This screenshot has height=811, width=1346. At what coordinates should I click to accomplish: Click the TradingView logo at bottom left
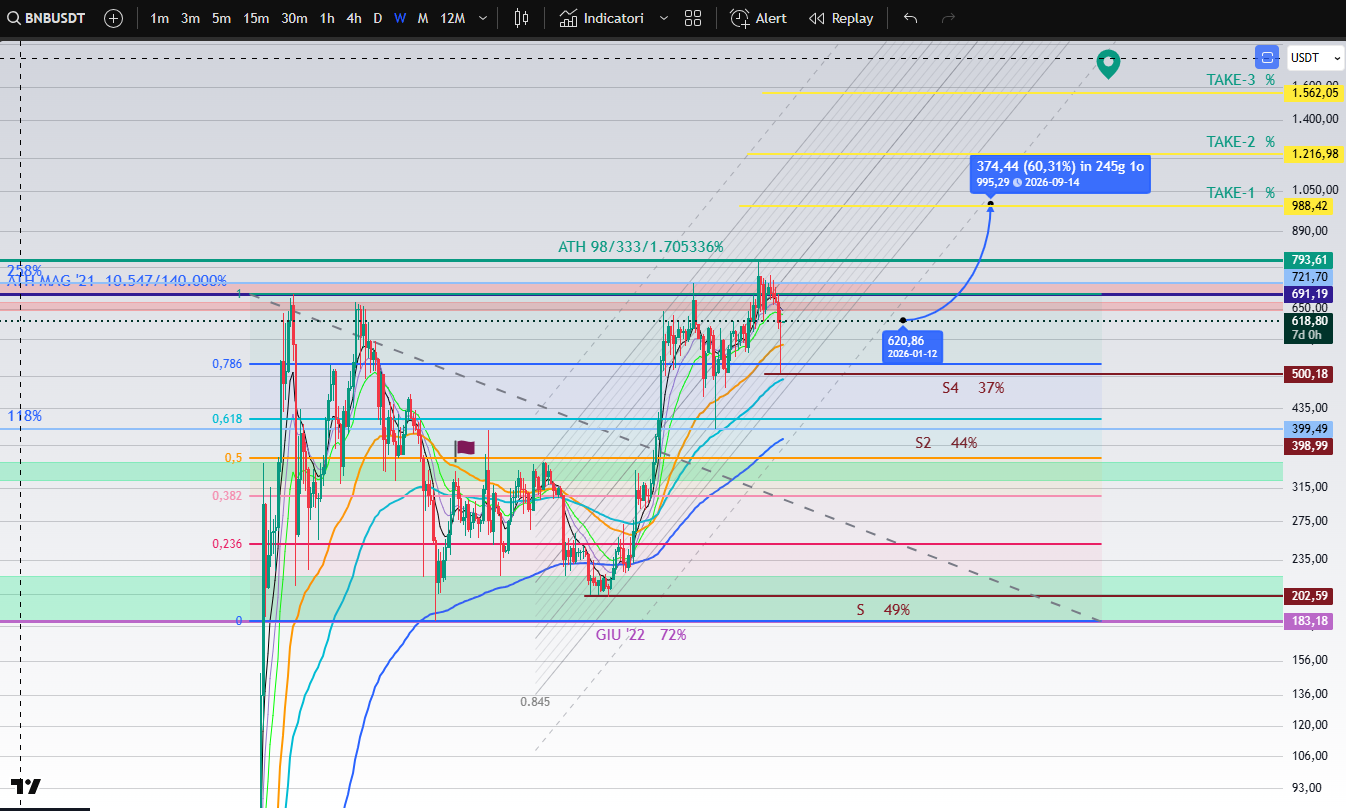(26, 786)
